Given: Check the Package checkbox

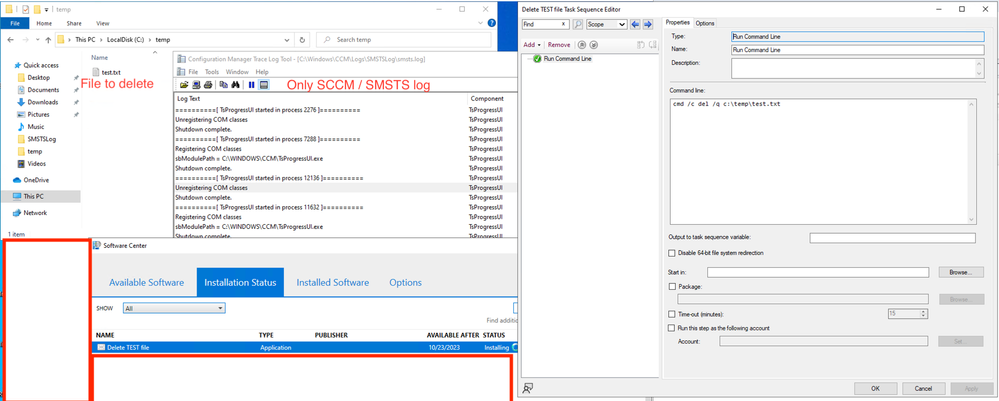Looking at the screenshot, I should click(672, 287).
